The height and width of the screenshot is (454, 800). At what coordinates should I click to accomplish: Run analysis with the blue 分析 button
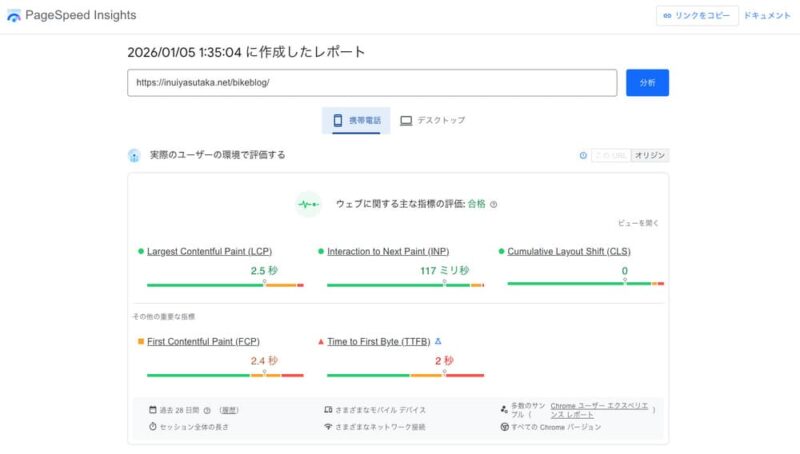click(x=647, y=83)
